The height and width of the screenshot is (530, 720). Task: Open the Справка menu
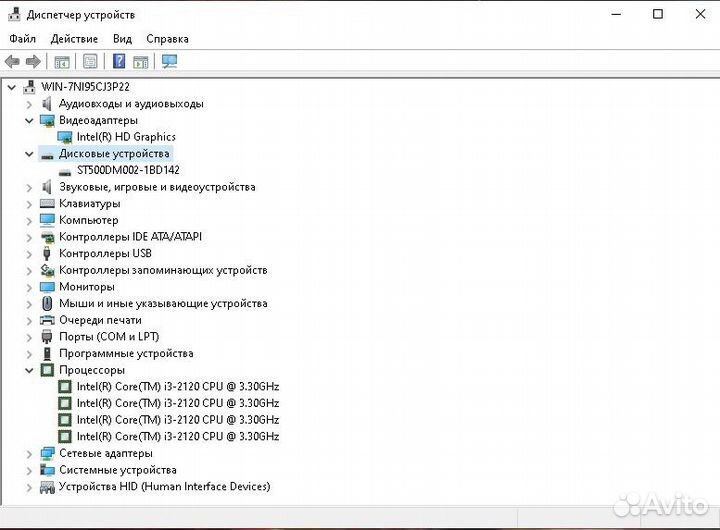point(168,39)
